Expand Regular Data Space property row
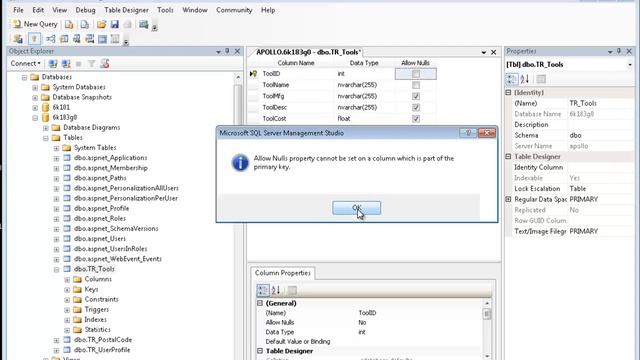The image size is (640, 360). [x=508, y=199]
